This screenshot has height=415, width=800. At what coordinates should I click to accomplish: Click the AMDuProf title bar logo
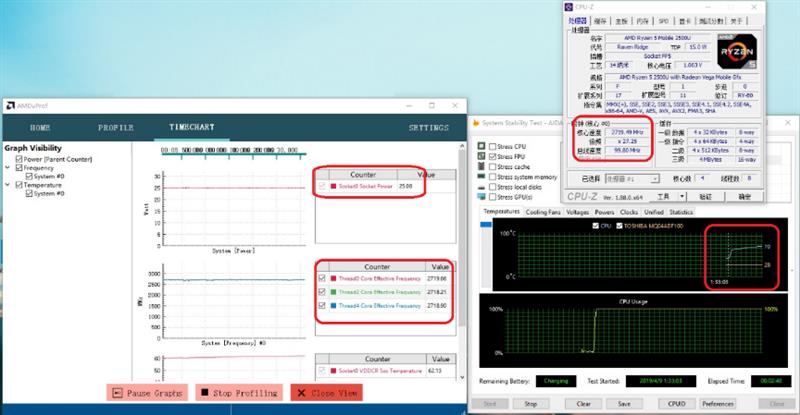[x=8, y=104]
